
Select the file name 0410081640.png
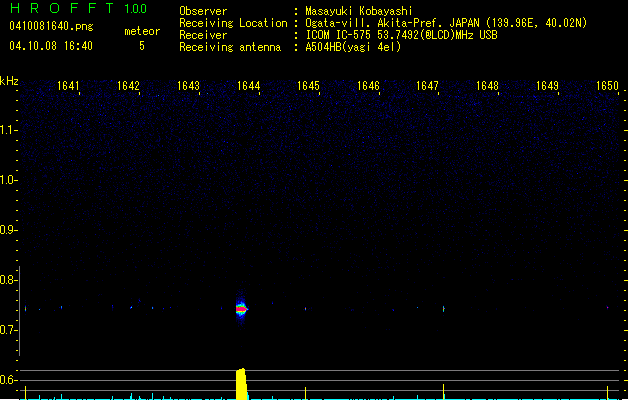point(51,26)
